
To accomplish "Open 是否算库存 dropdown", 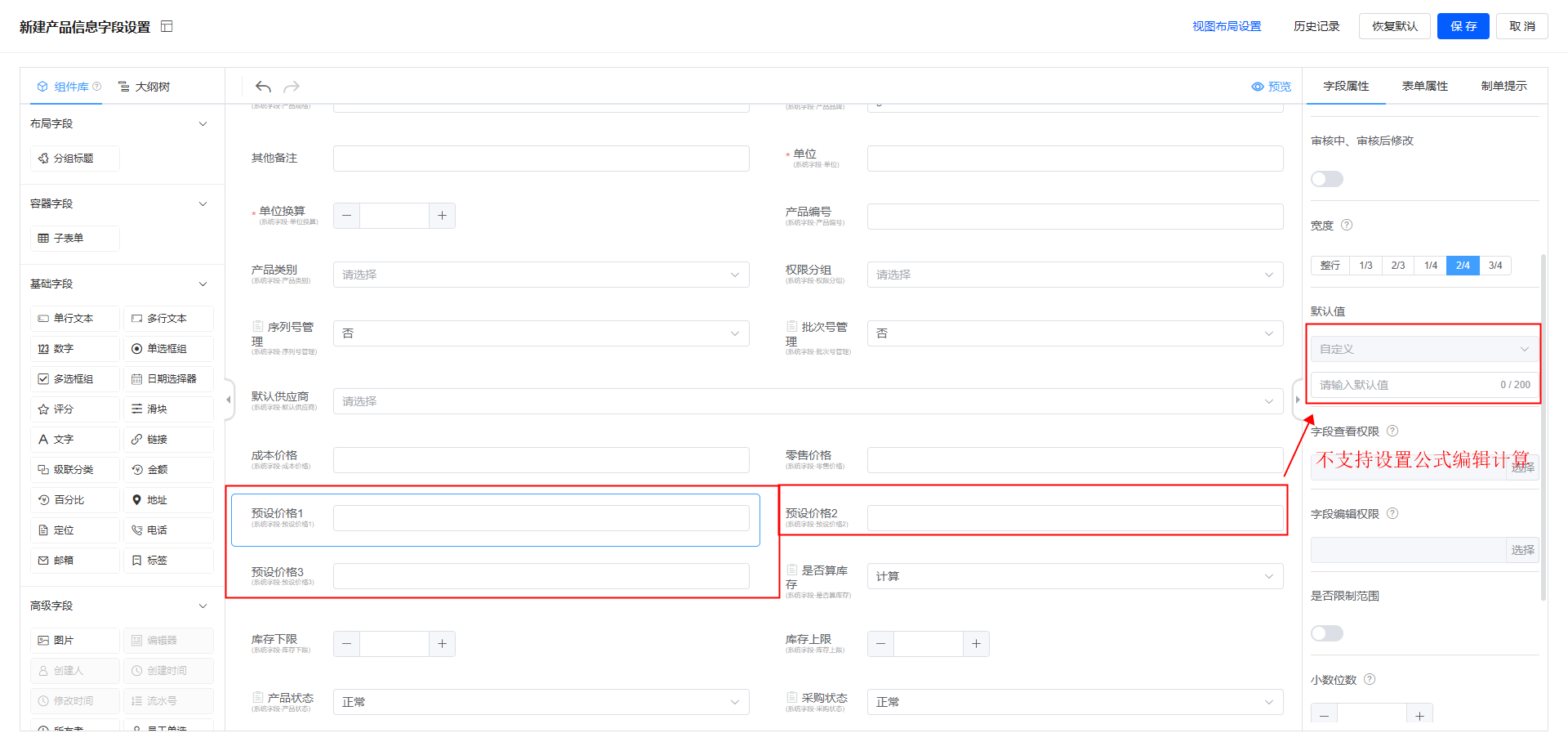I will [x=1075, y=576].
